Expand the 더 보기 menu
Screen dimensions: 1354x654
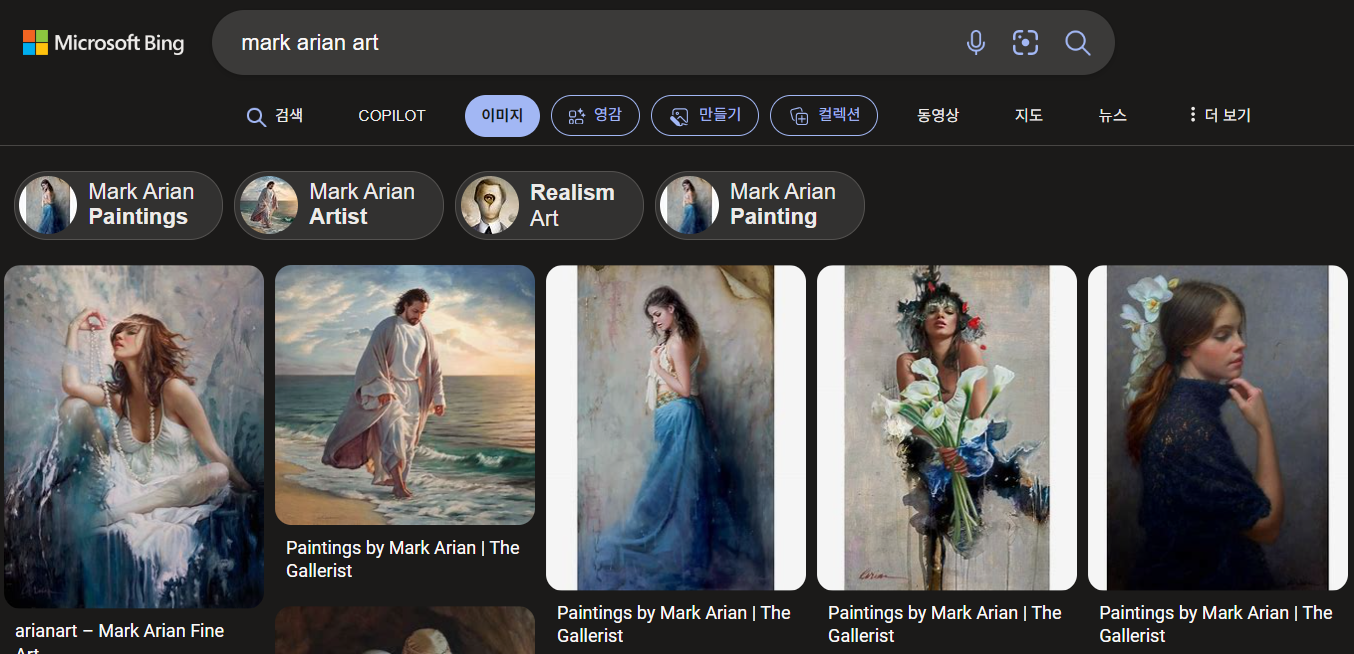[1219, 116]
